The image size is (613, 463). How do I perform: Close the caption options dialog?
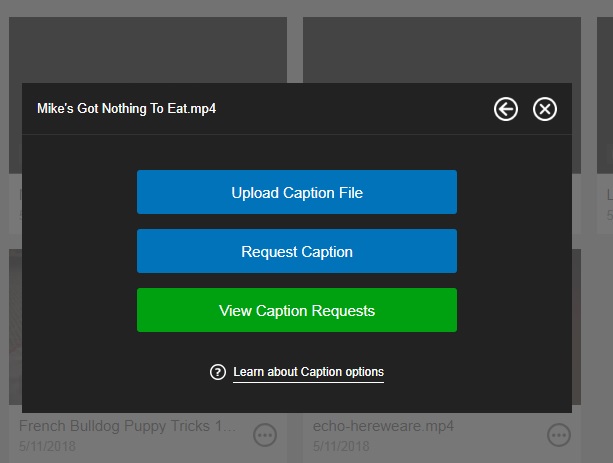click(x=545, y=109)
